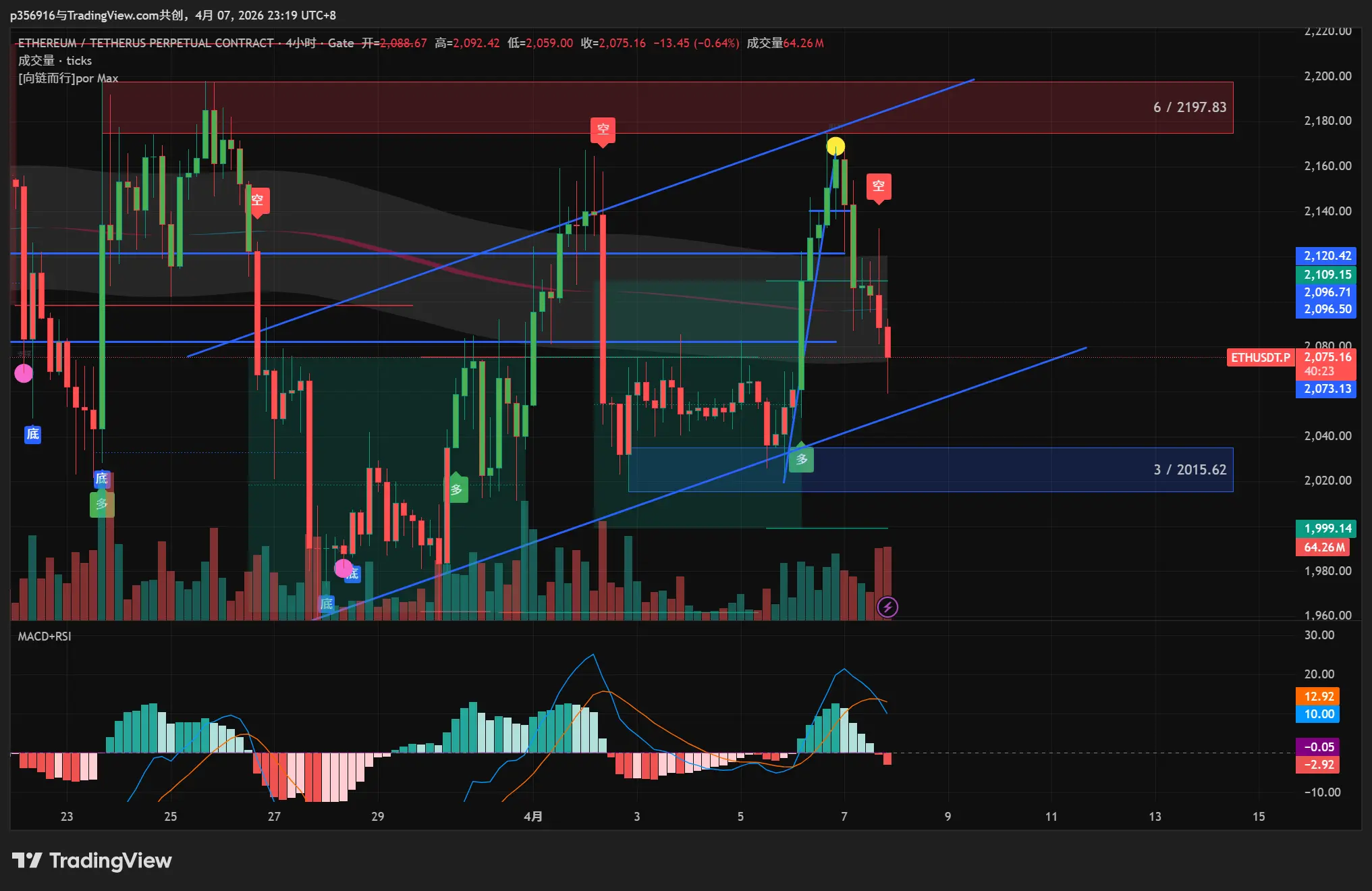Select the blue support zone labeled 3 / 2015.62
This screenshot has height=891, width=1372.
point(1190,470)
